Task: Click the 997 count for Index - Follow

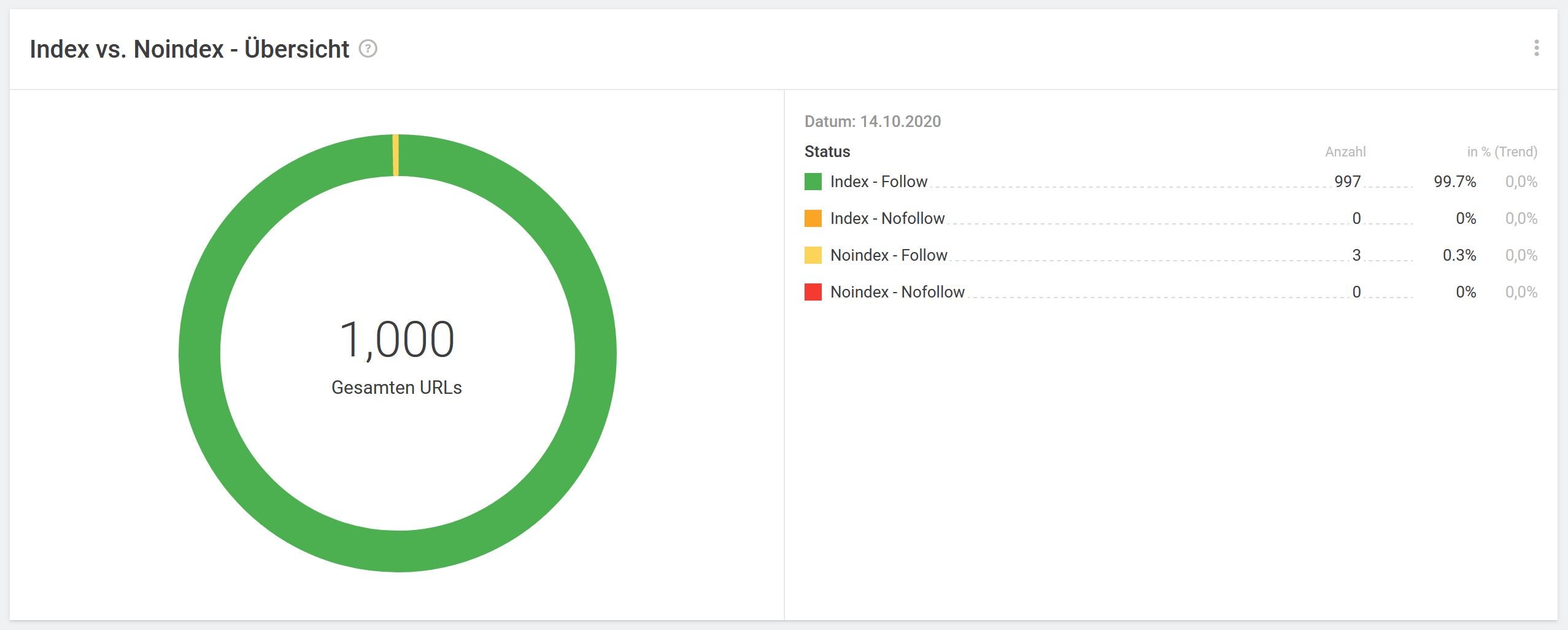Action: click(x=1347, y=182)
